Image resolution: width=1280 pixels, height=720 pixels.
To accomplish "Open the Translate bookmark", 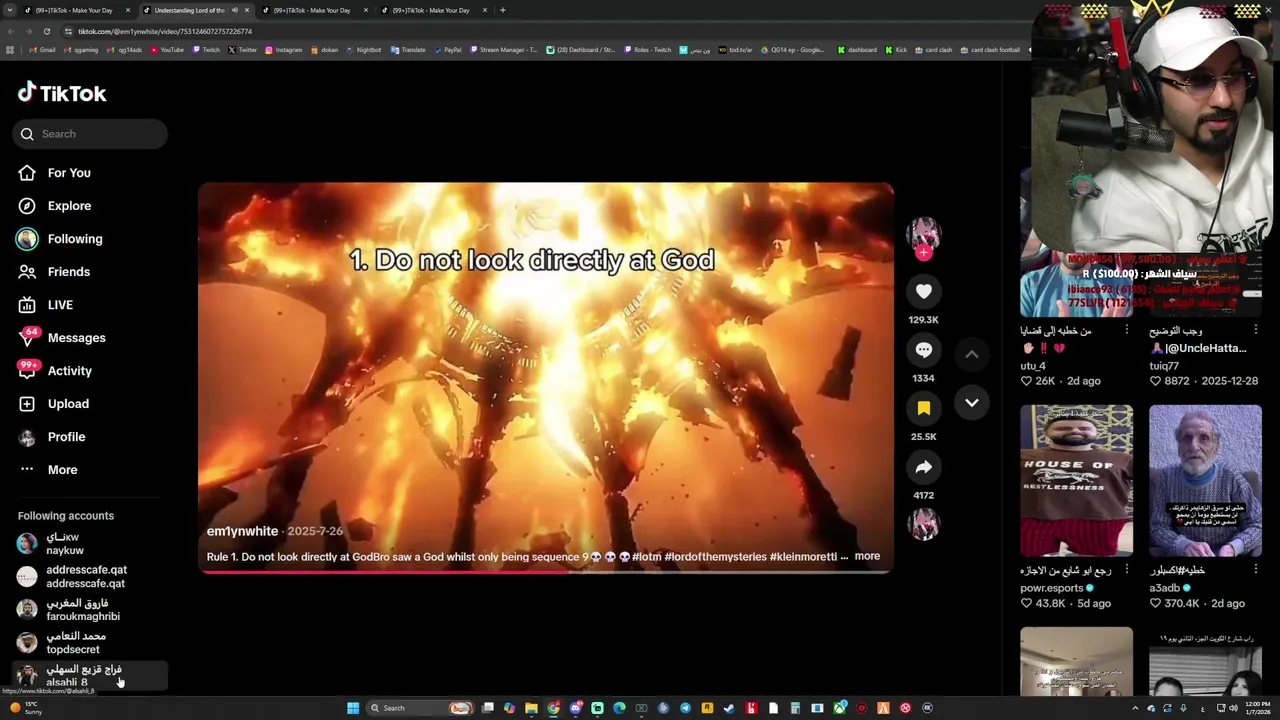I will [408, 50].
